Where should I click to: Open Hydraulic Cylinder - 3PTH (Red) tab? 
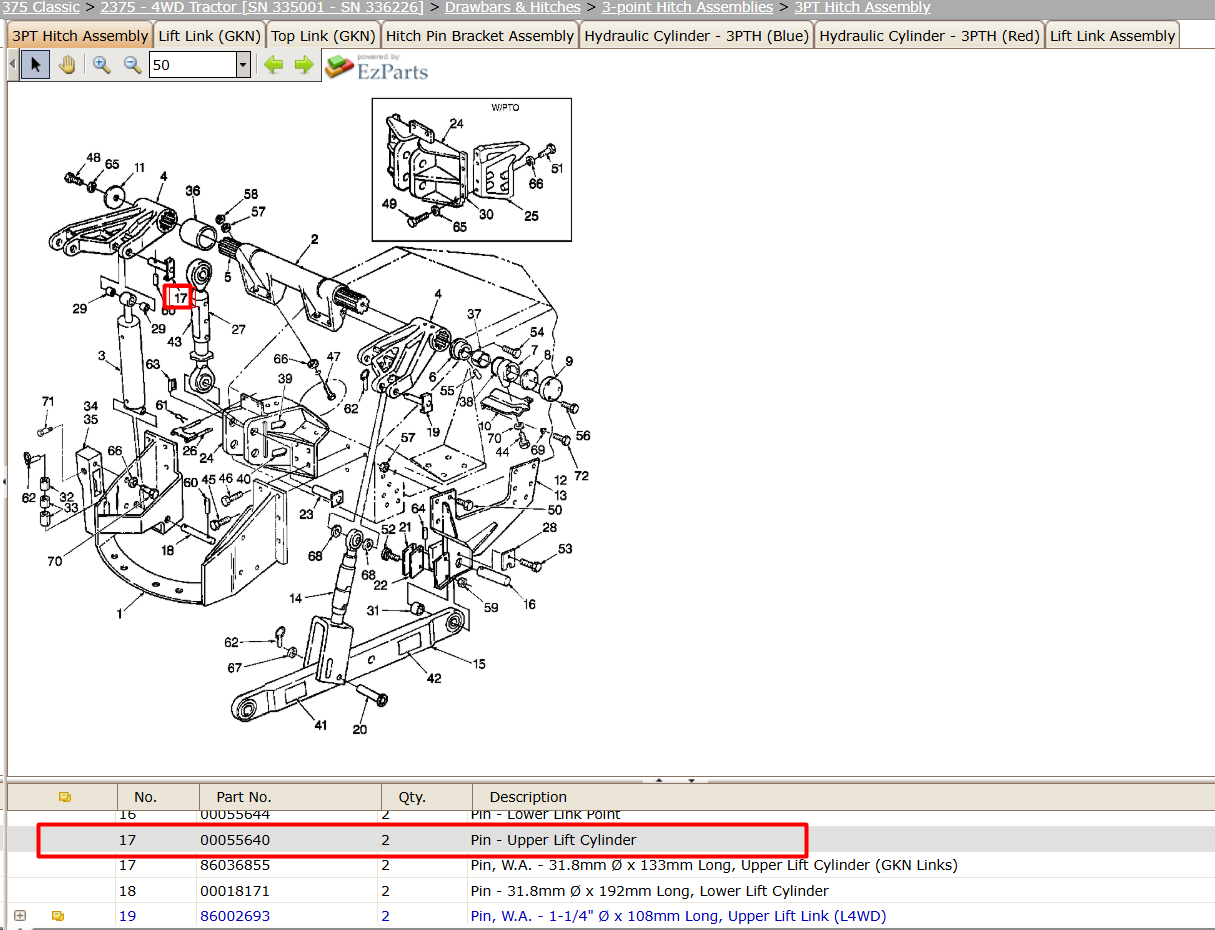[x=930, y=36]
